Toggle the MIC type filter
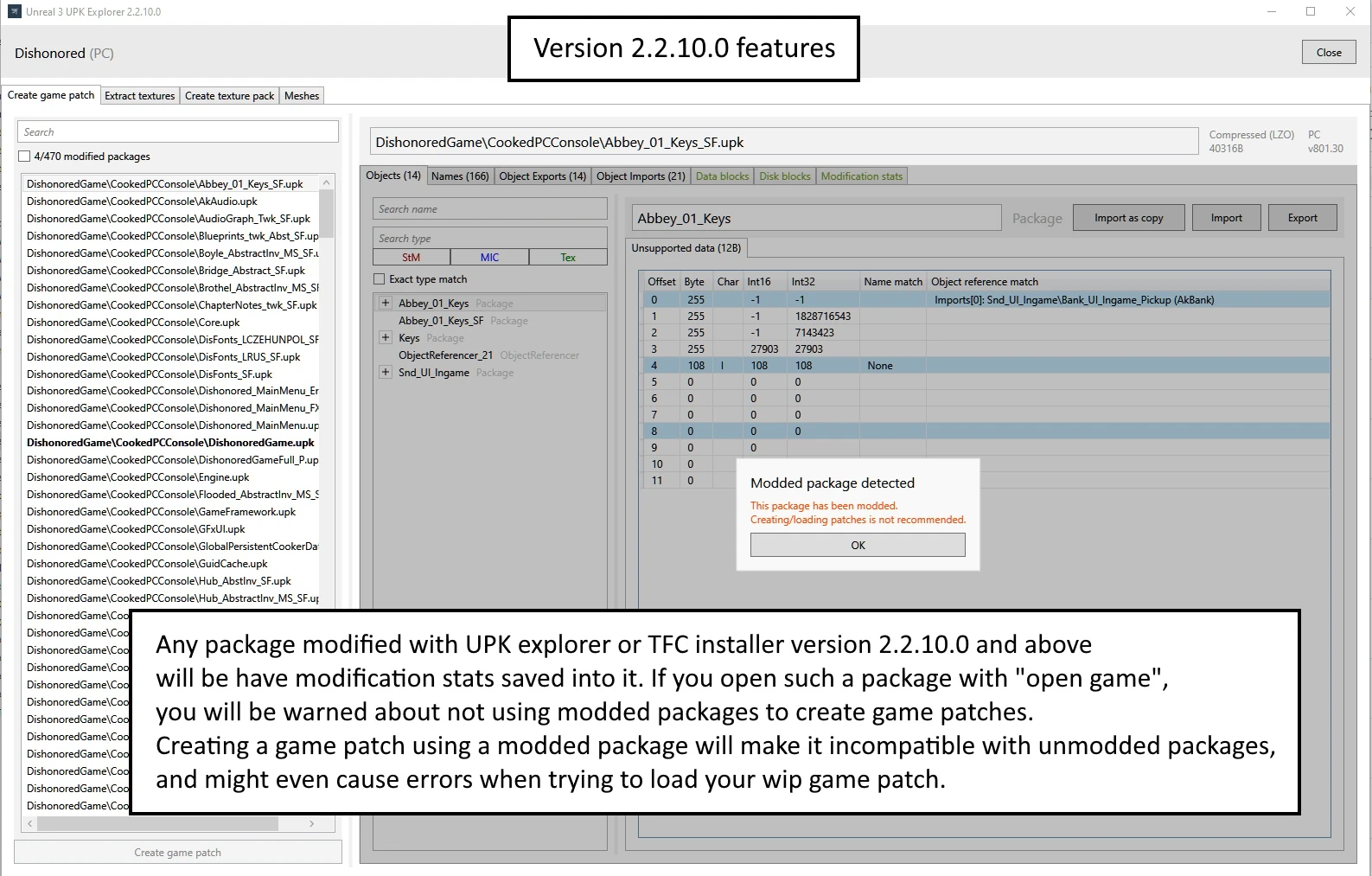The height and width of the screenshot is (876, 1372). point(489,258)
